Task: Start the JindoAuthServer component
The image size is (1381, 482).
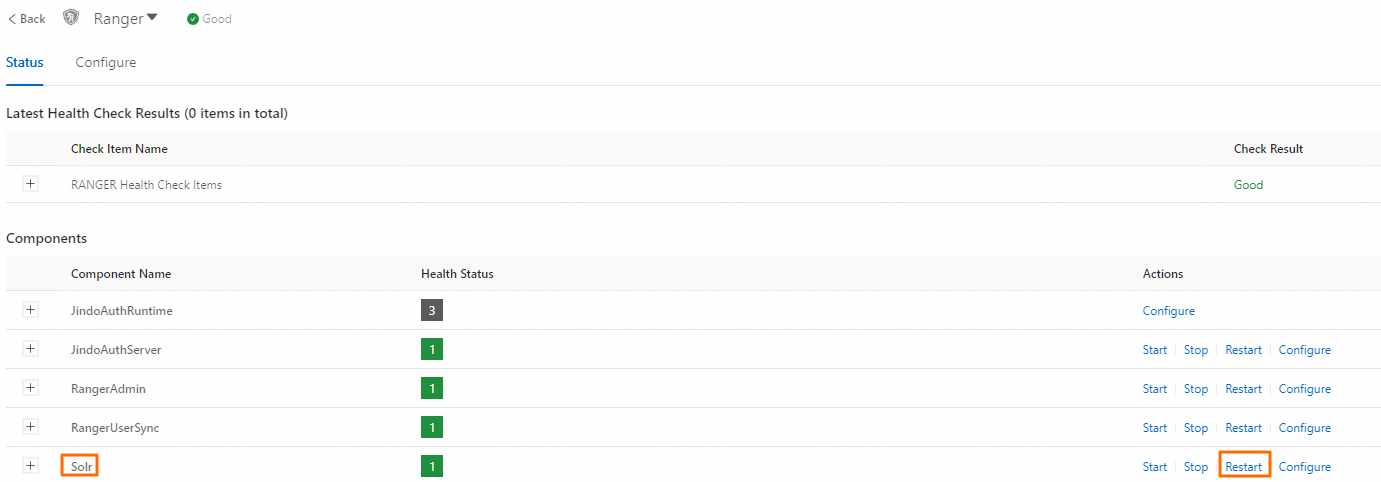Action: click(1155, 350)
